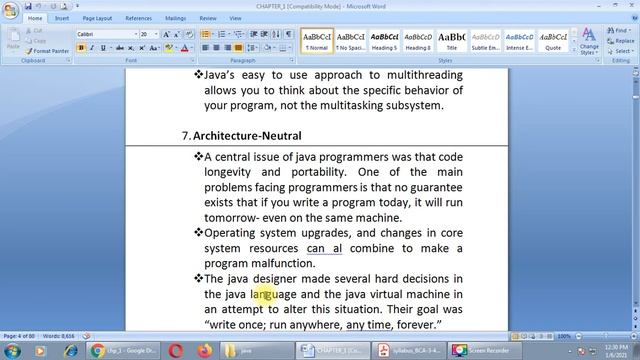
Task: Toggle Show/Hide paragraph marks
Action: 289,34
